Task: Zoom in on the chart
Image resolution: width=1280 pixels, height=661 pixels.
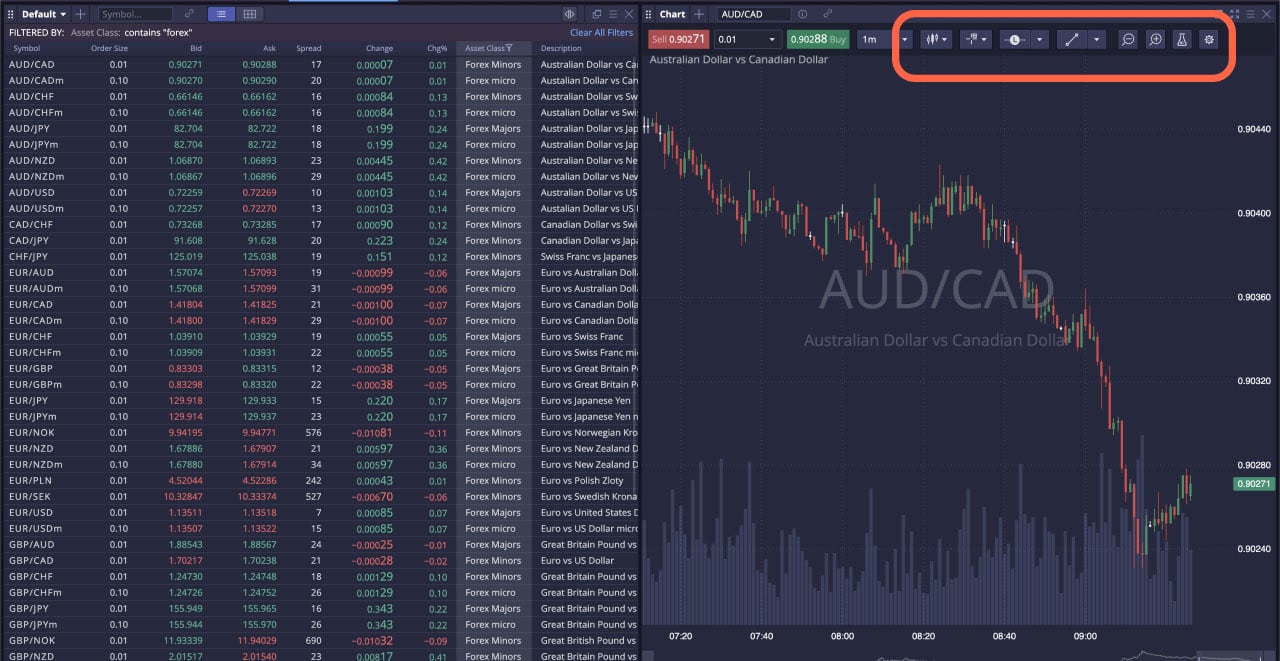Action: 1155,39
